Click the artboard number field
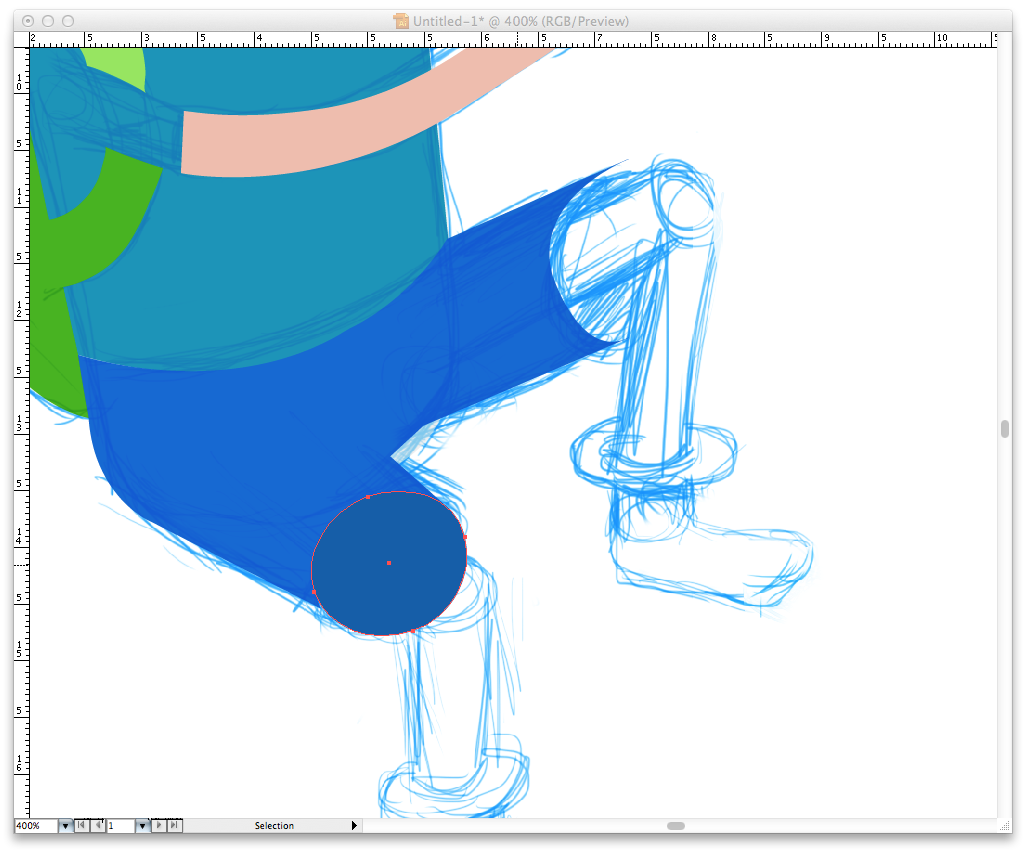This screenshot has height=853, width=1026. (x=119, y=826)
